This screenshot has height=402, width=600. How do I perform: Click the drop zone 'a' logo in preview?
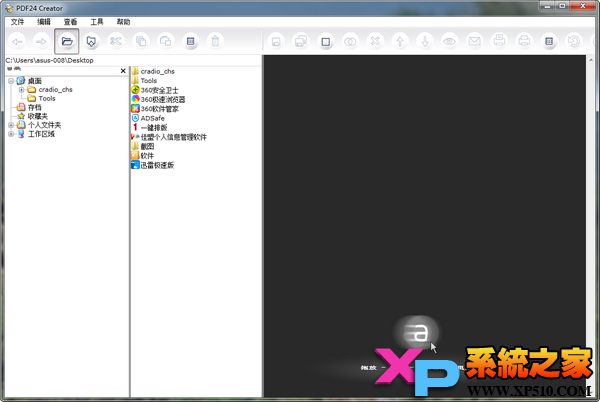click(416, 332)
